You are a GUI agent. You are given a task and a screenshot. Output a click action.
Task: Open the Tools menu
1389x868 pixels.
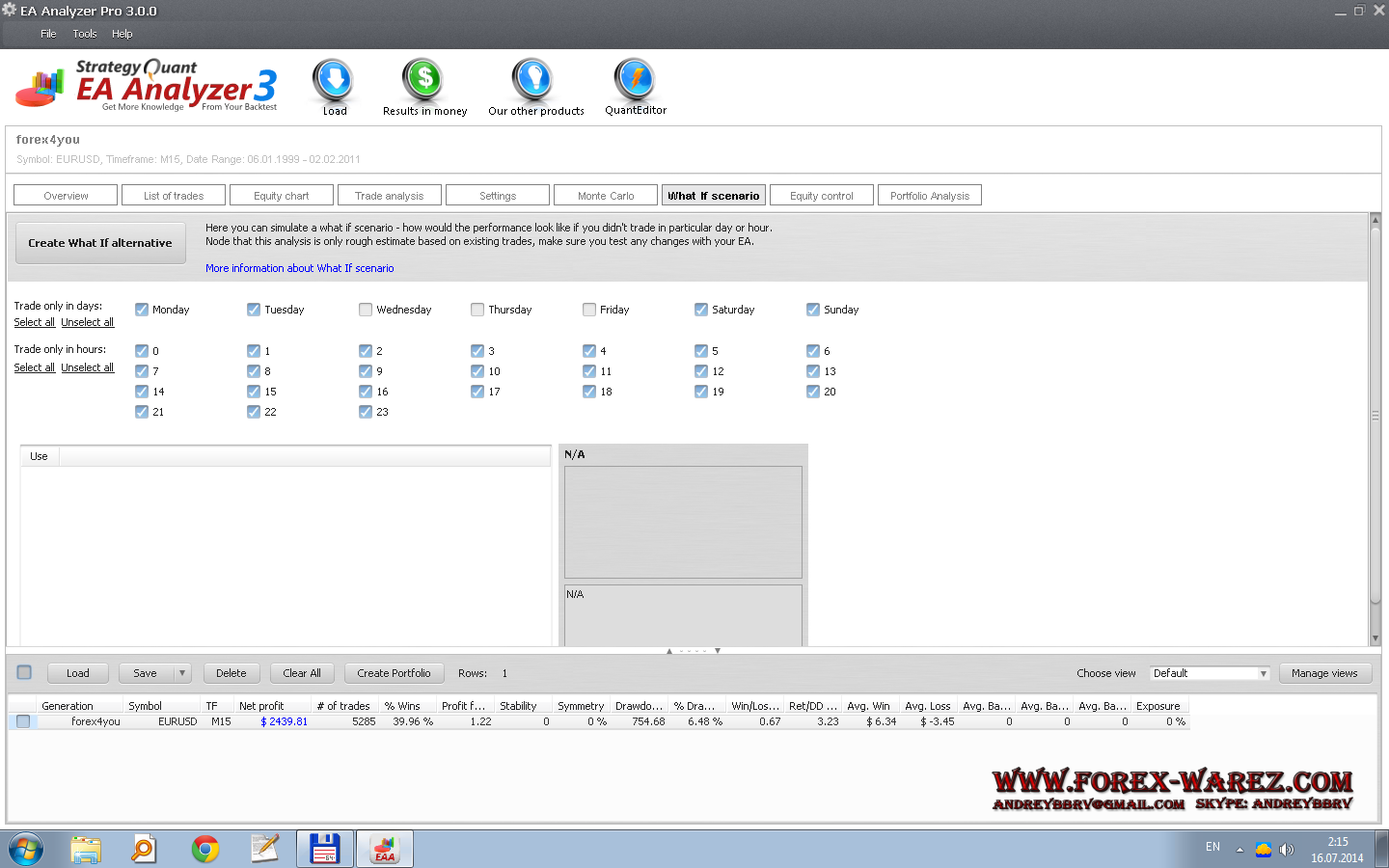click(x=85, y=34)
